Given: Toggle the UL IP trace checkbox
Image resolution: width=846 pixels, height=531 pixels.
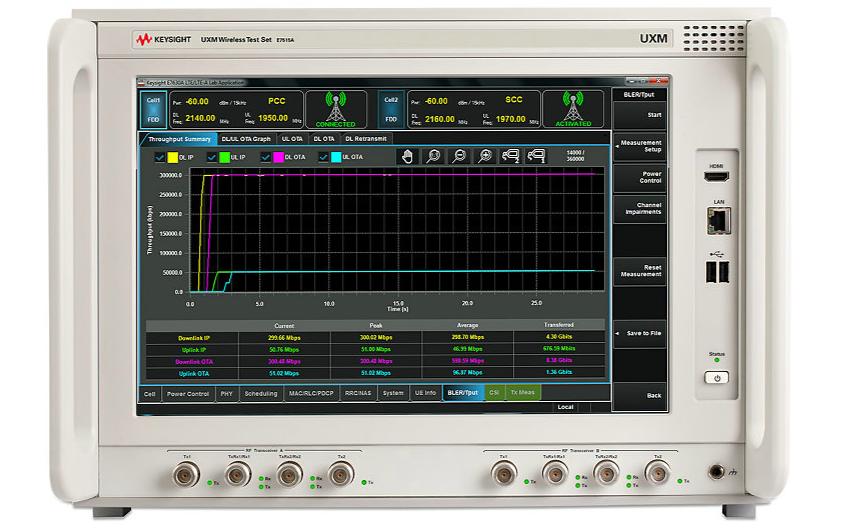Looking at the screenshot, I should point(211,157).
